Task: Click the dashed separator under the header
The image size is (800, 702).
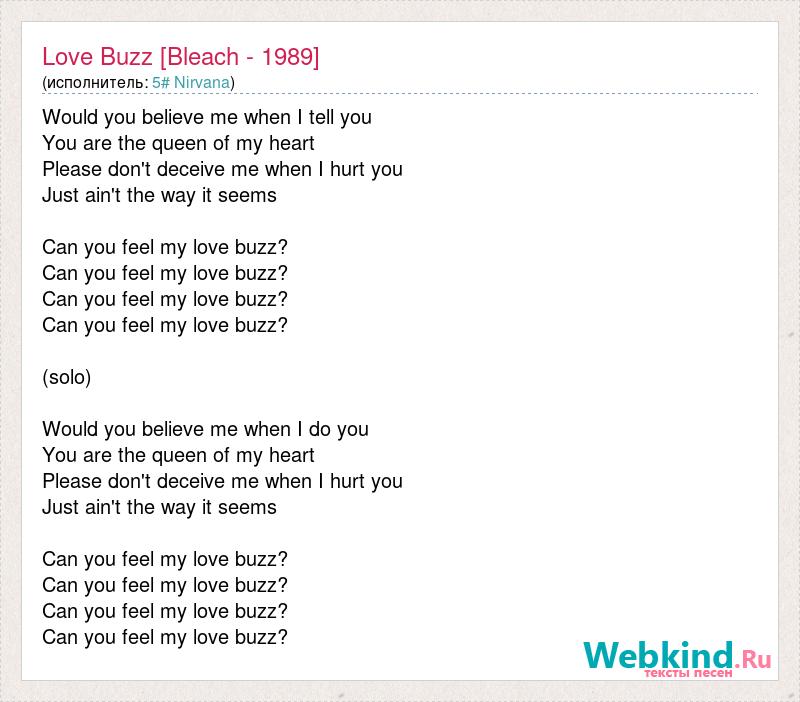Action: coord(400,94)
